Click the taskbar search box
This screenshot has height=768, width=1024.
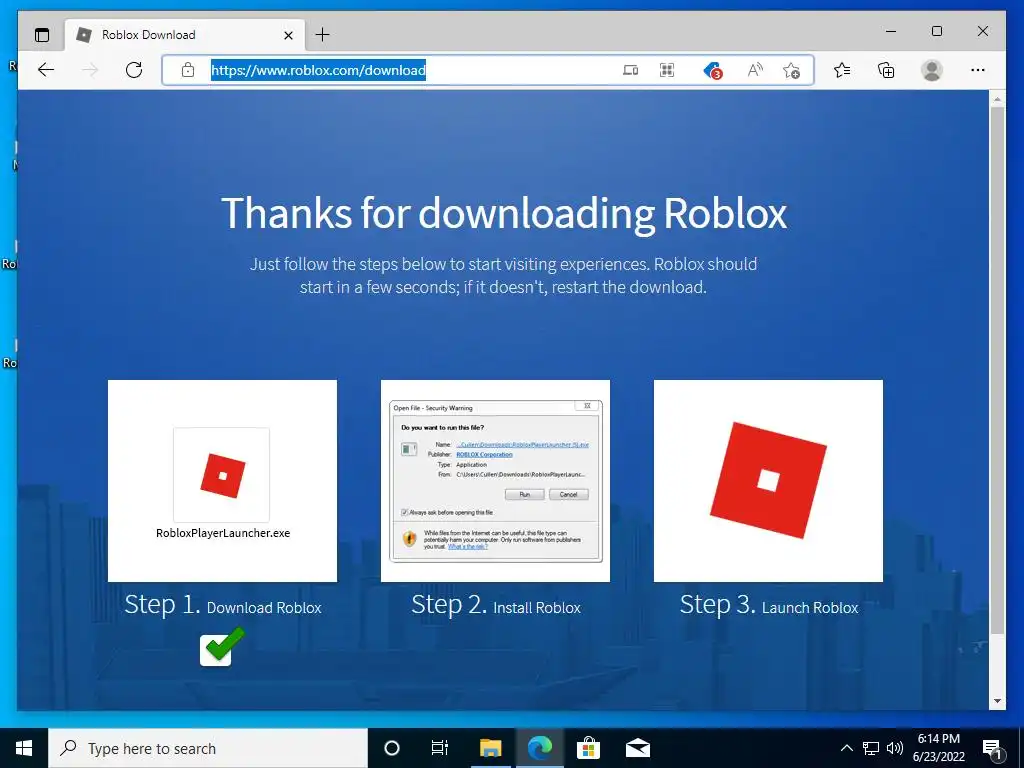[x=208, y=748]
